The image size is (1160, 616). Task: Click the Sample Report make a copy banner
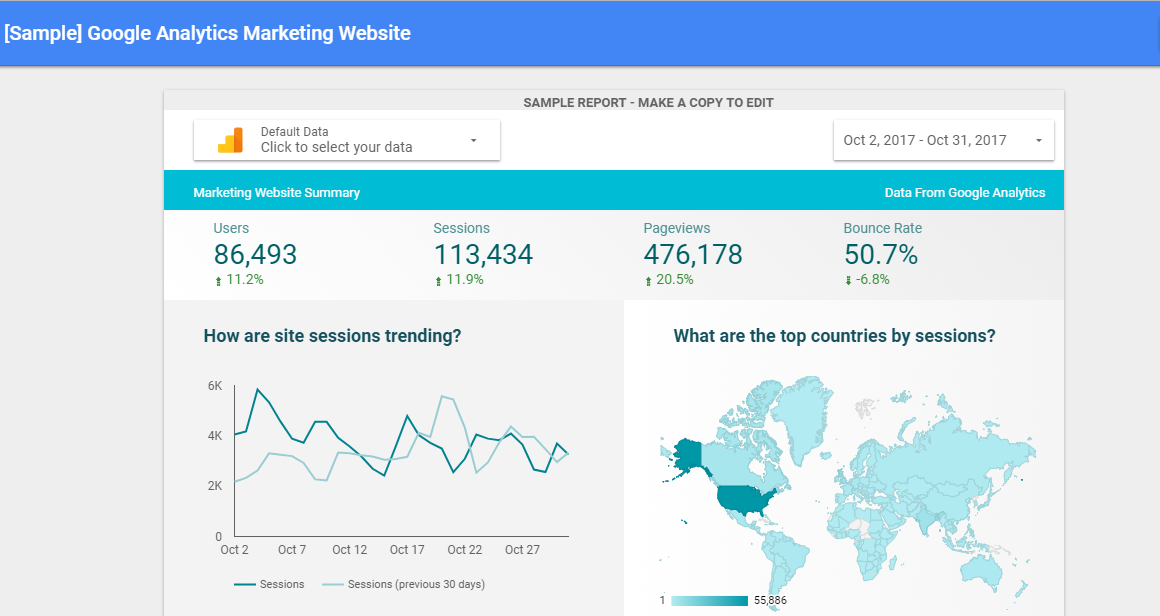click(648, 102)
